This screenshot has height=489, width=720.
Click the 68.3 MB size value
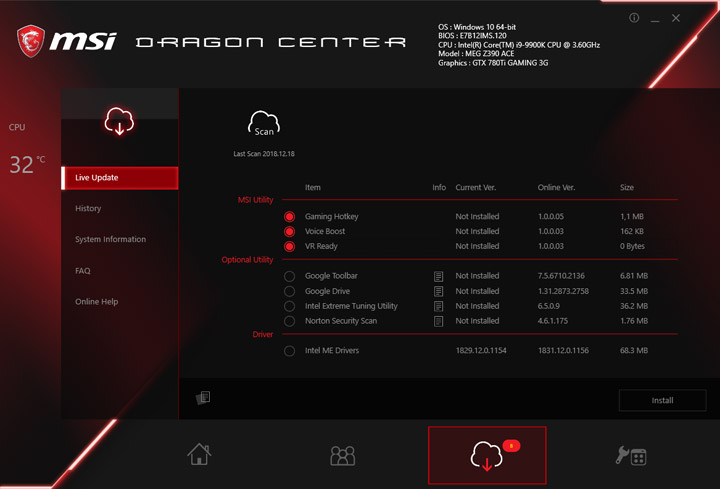tap(634, 350)
